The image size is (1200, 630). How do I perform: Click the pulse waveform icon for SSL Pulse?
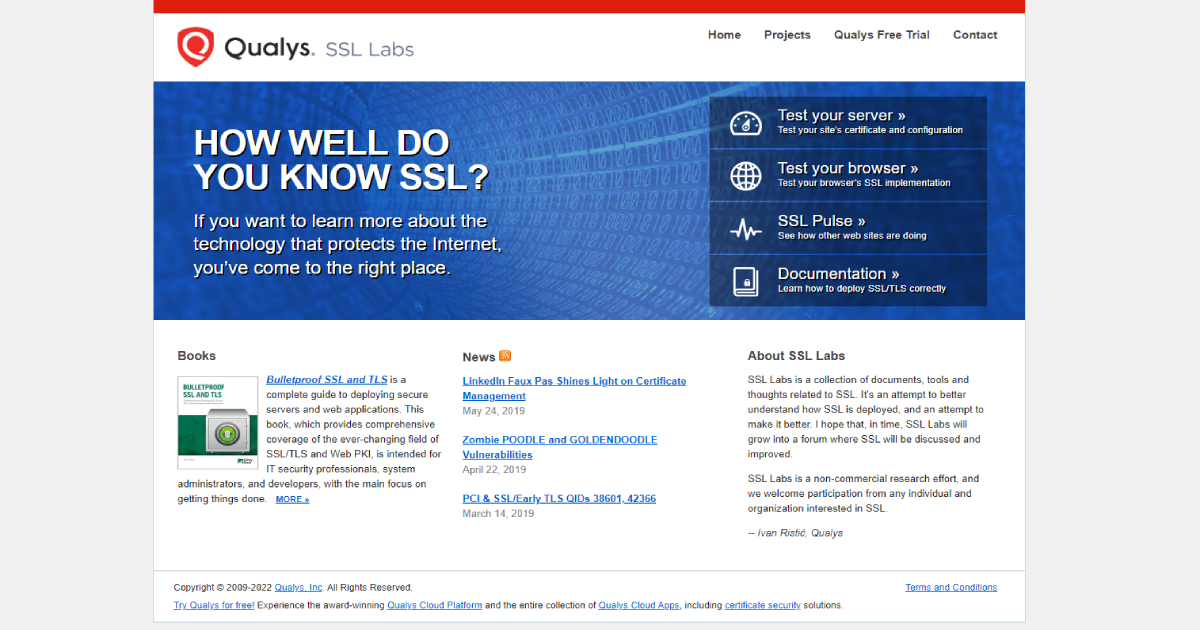click(x=746, y=230)
